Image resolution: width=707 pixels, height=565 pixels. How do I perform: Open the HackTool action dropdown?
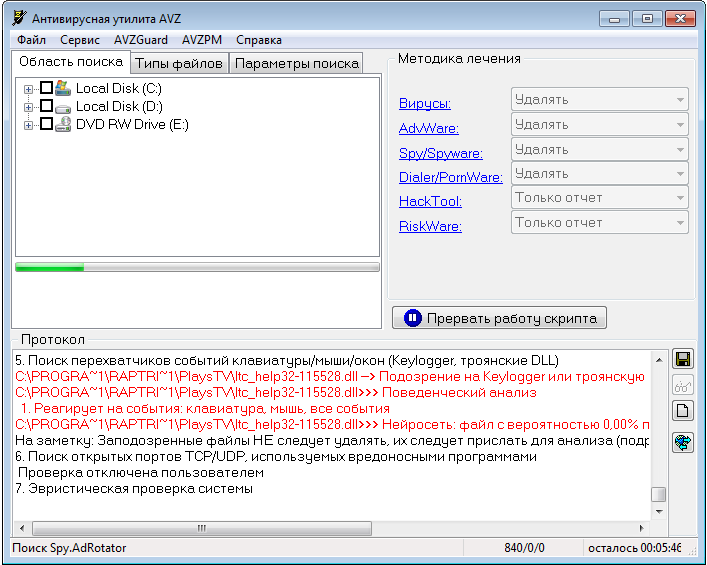click(x=600, y=198)
